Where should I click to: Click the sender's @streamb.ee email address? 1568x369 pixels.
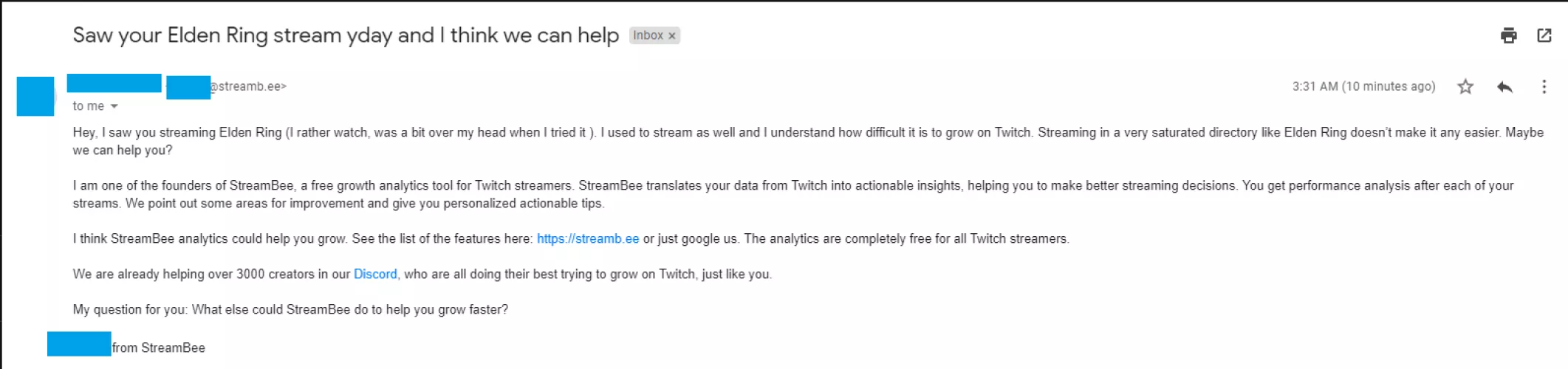pos(248,86)
